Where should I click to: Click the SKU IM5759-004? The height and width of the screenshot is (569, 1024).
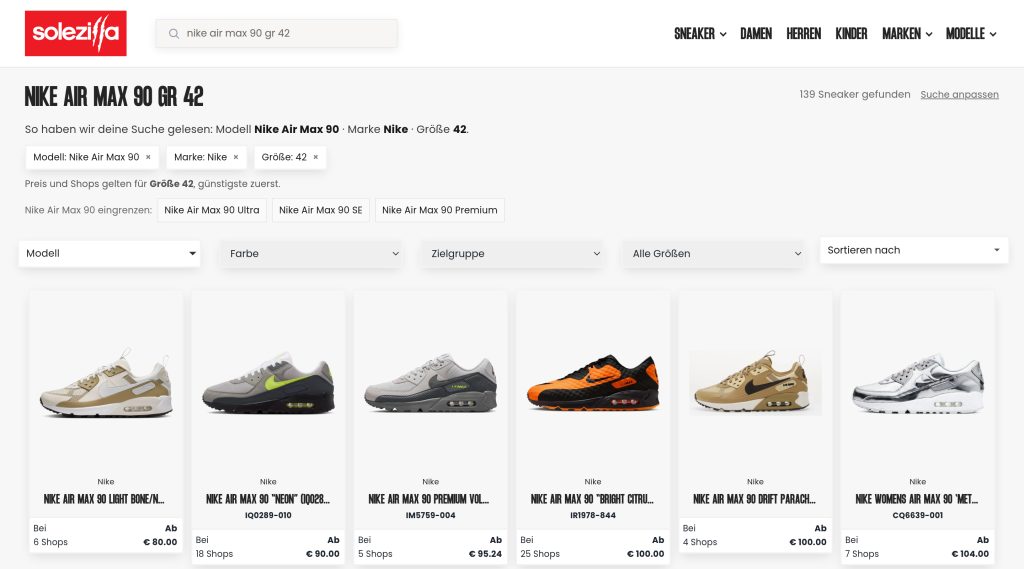430,515
